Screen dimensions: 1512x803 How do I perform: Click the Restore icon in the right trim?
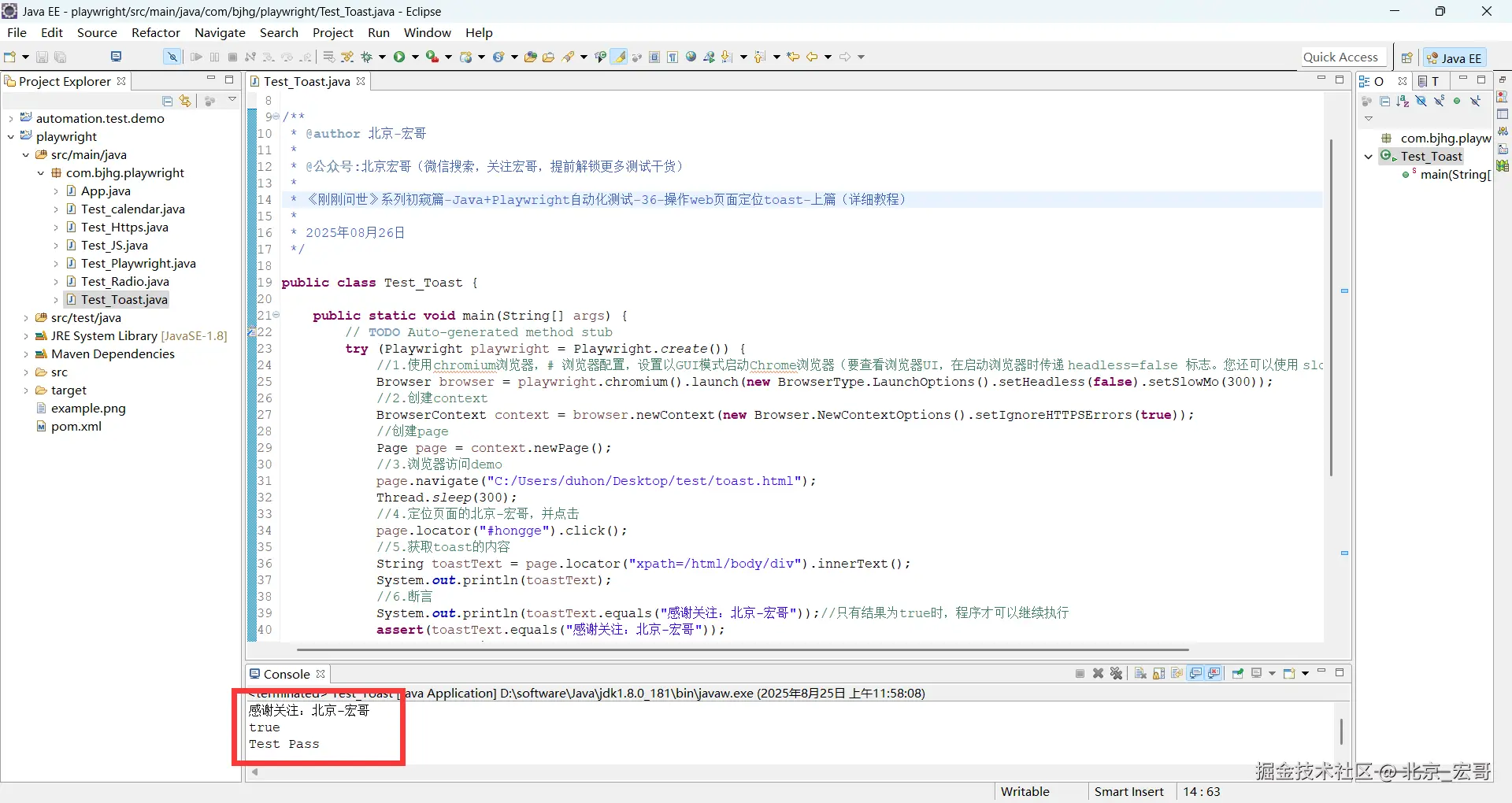pos(1503,80)
